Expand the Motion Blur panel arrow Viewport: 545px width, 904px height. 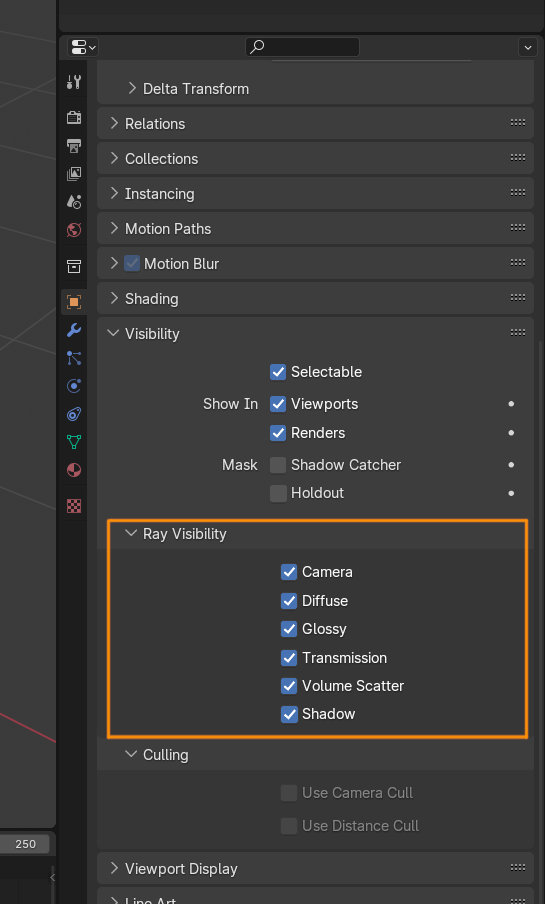pos(114,263)
